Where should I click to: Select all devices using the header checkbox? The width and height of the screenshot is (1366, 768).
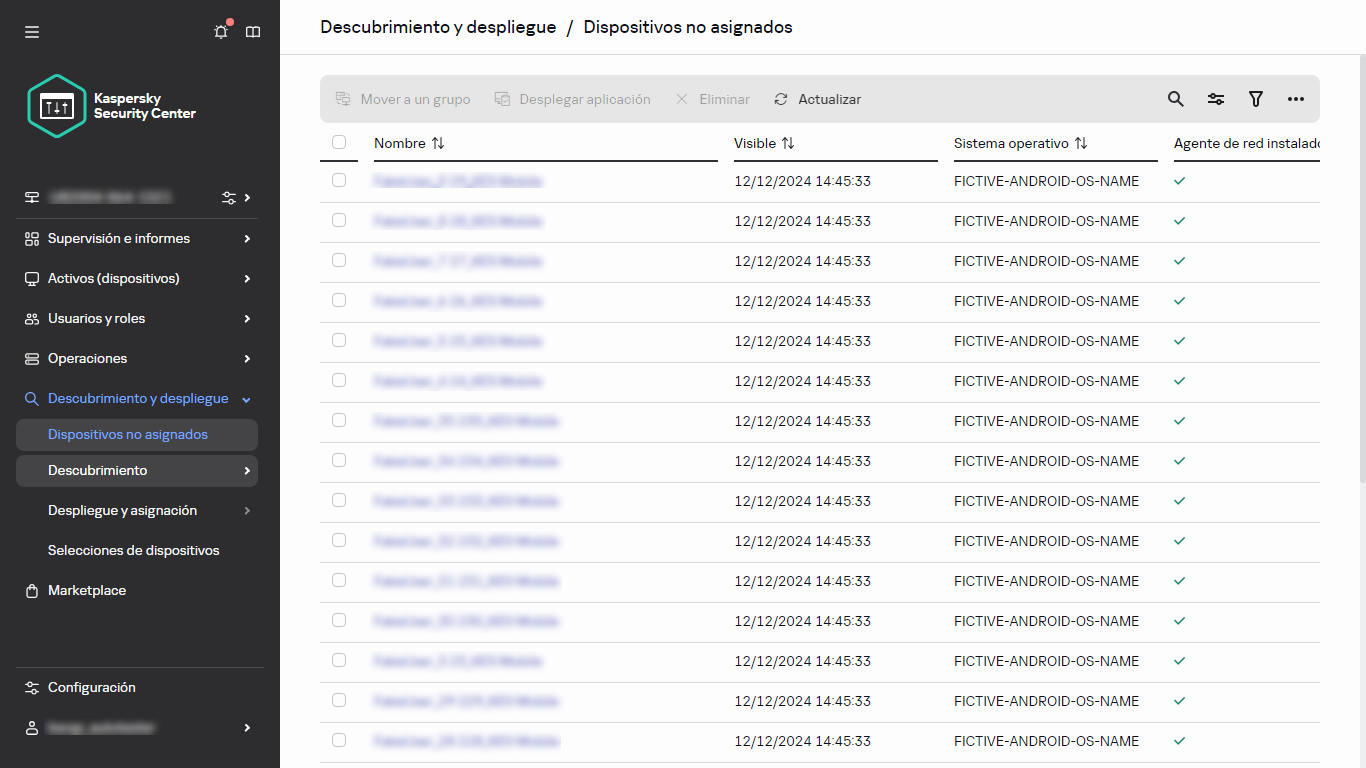339,143
